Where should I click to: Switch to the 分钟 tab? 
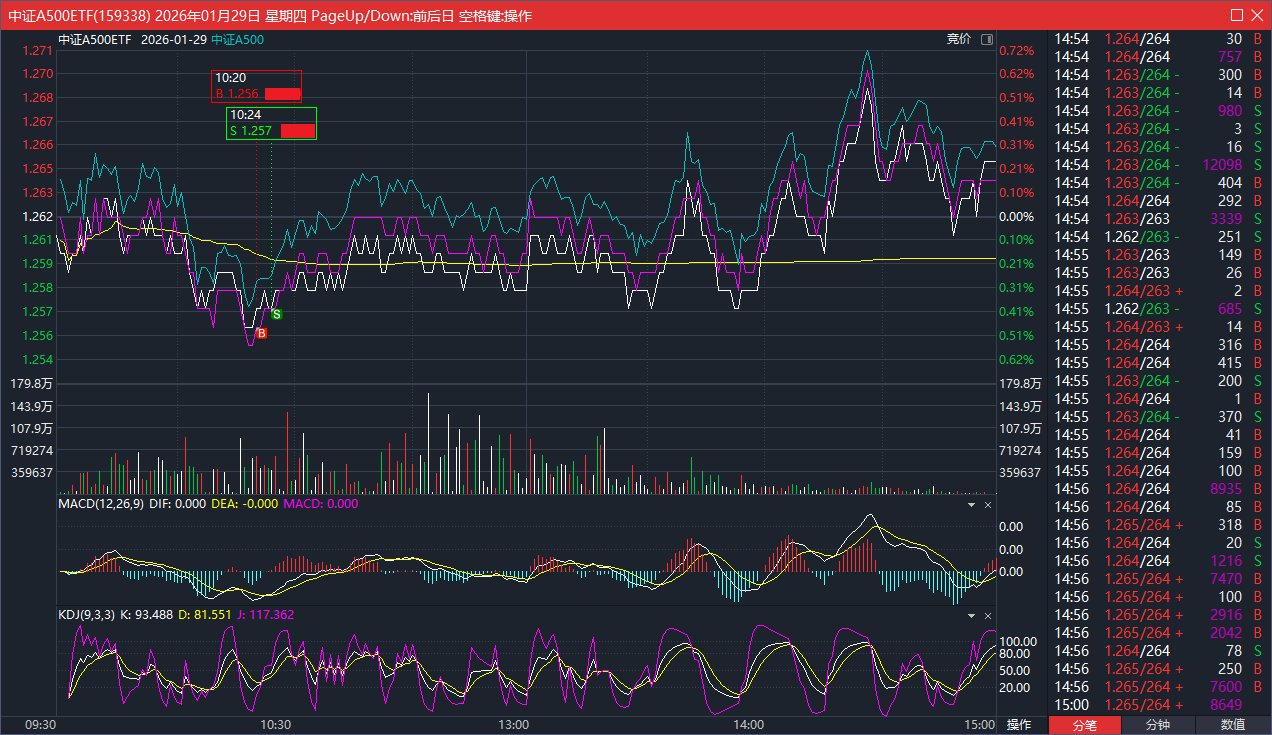[x=1158, y=725]
